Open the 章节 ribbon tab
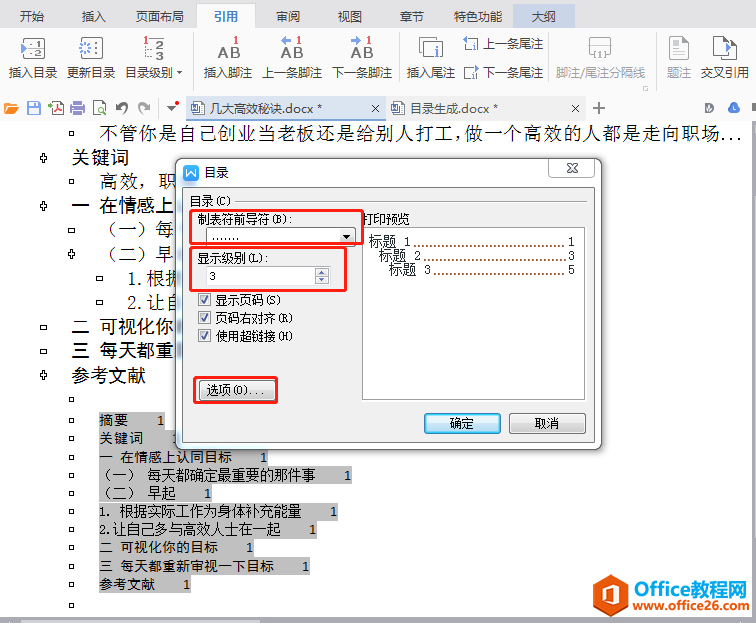756x623 pixels. click(411, 17)
